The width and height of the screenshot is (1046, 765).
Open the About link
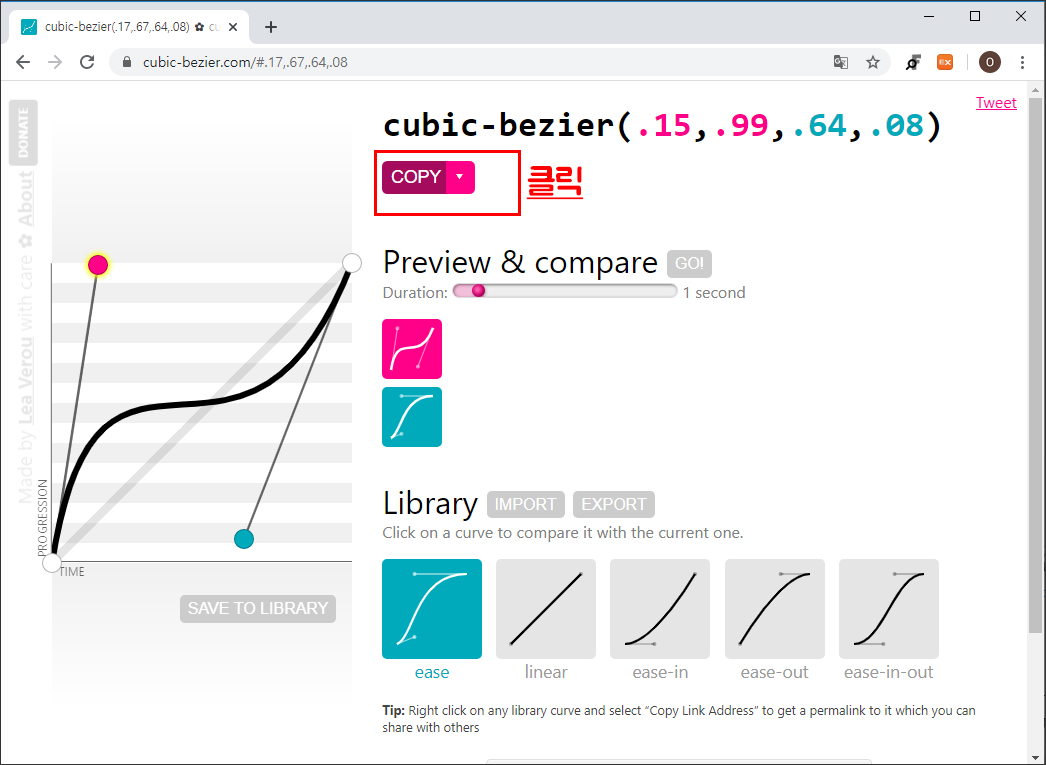[x=25, y=199]
